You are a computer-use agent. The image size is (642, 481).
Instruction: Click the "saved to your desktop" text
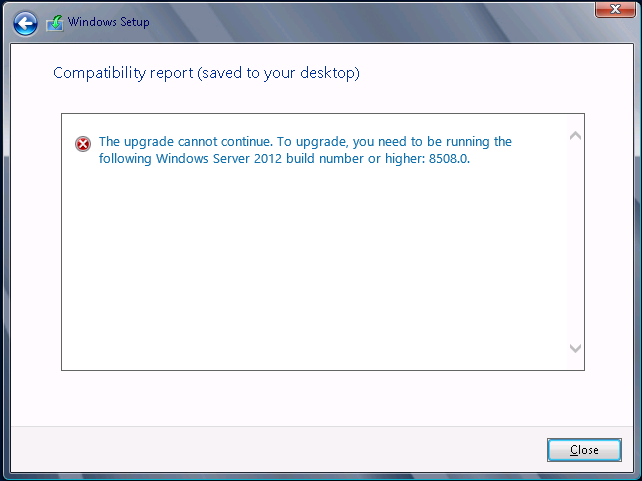(279, 73)
